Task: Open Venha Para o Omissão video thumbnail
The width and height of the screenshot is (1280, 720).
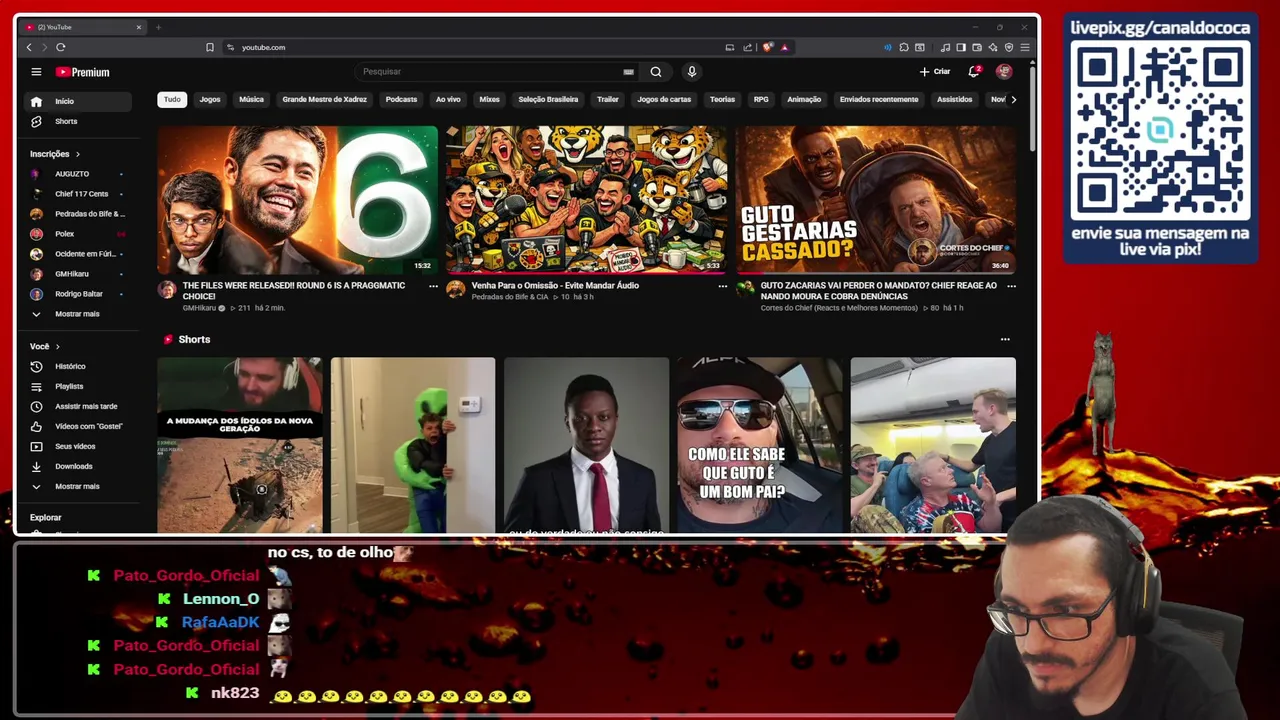Action: click(586, 199)
